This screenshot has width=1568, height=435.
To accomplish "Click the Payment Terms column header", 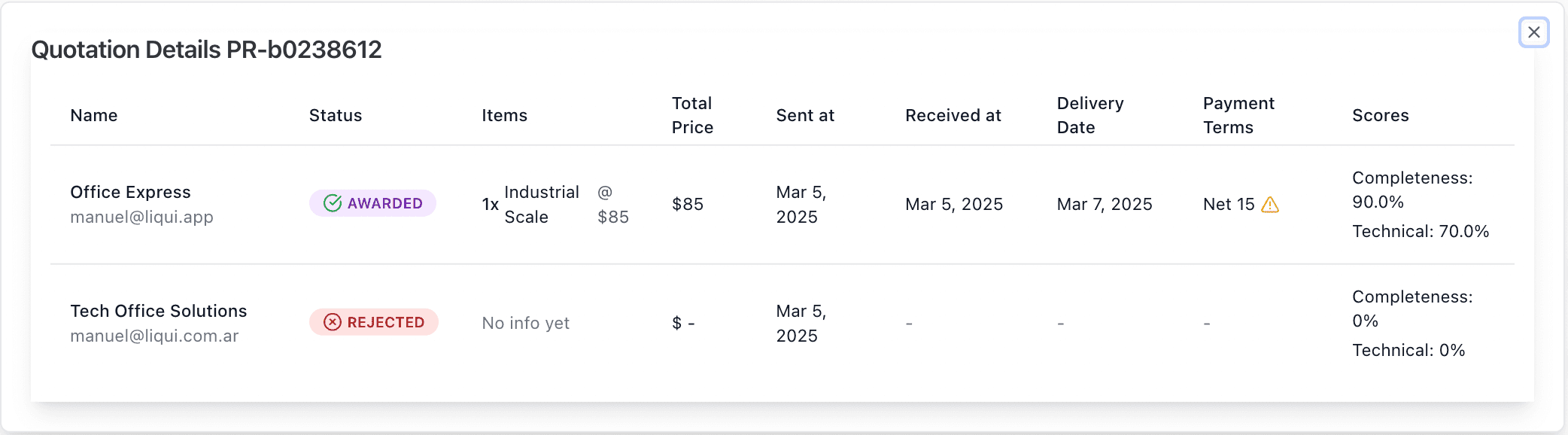I will pos(1238,115).
